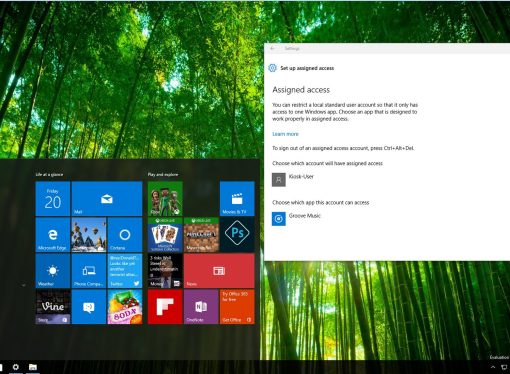Open File Explorer from the taskbar
The image size is (510, 374).
coord(33,367)
